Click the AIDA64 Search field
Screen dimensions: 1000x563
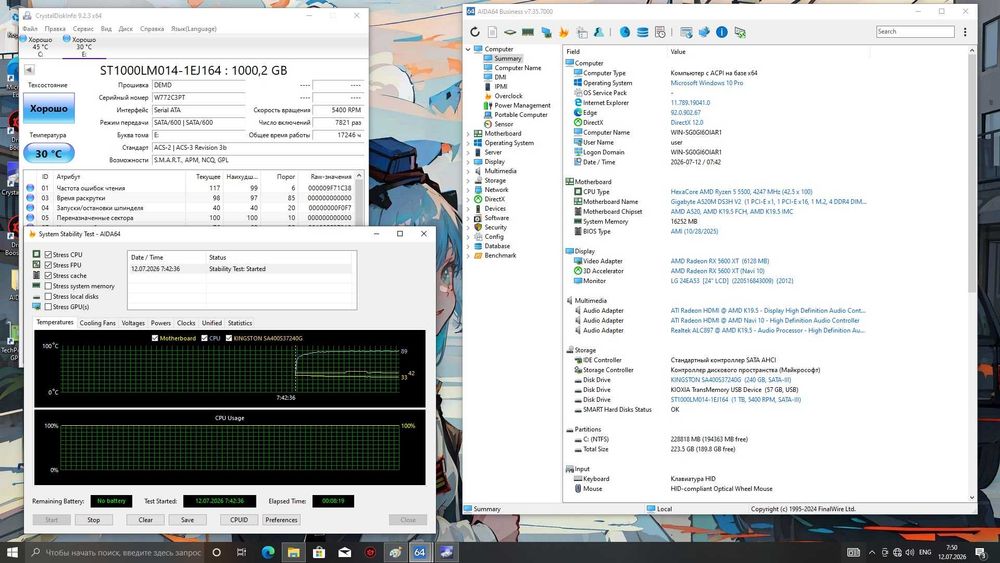point(915,31)
